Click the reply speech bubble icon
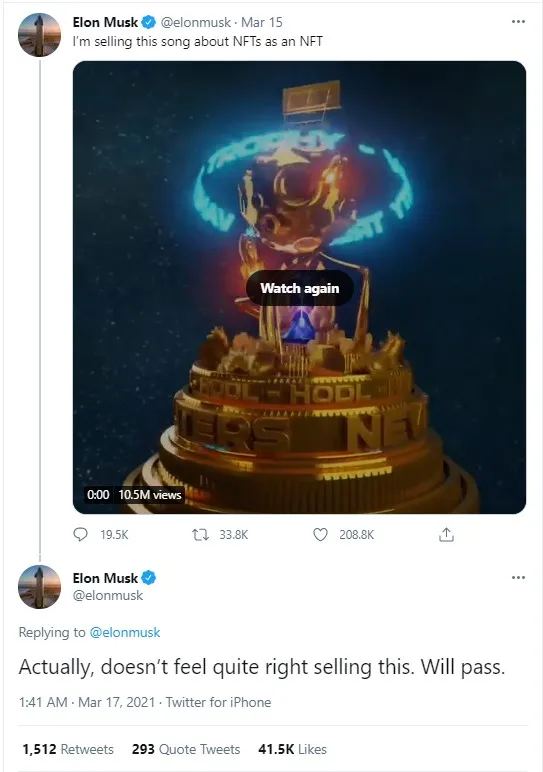This screenshot has height=772, width=543. pos(80,534)
